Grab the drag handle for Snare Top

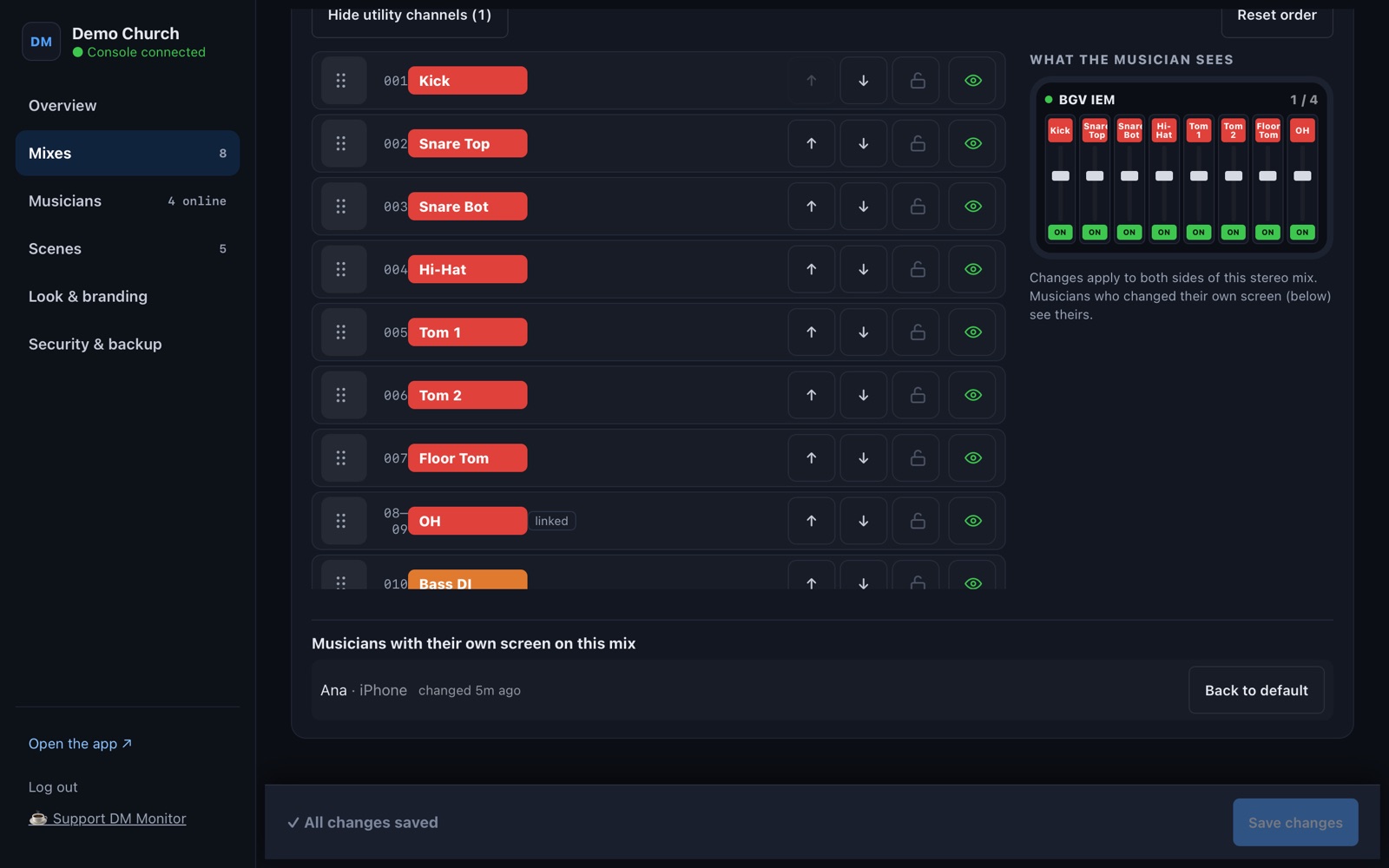[344, 143]
